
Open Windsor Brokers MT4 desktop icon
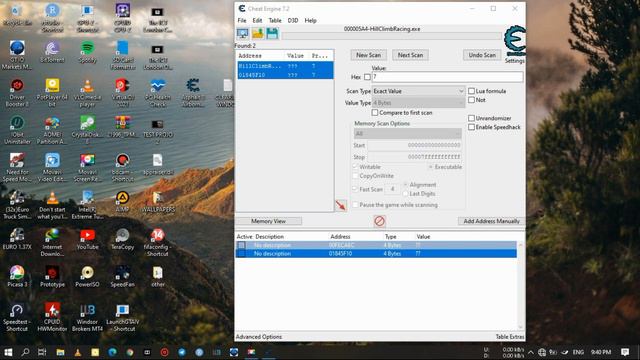point(87,317)
